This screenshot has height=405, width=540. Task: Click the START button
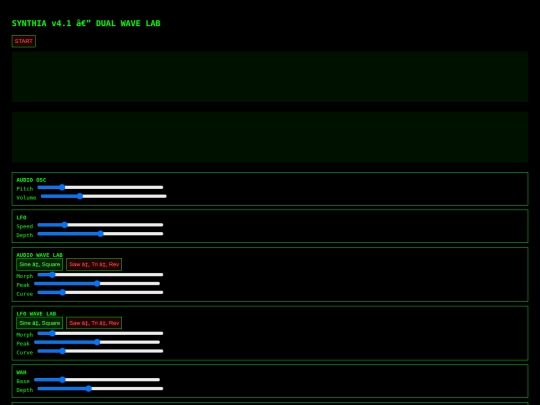tap(23, 41)
